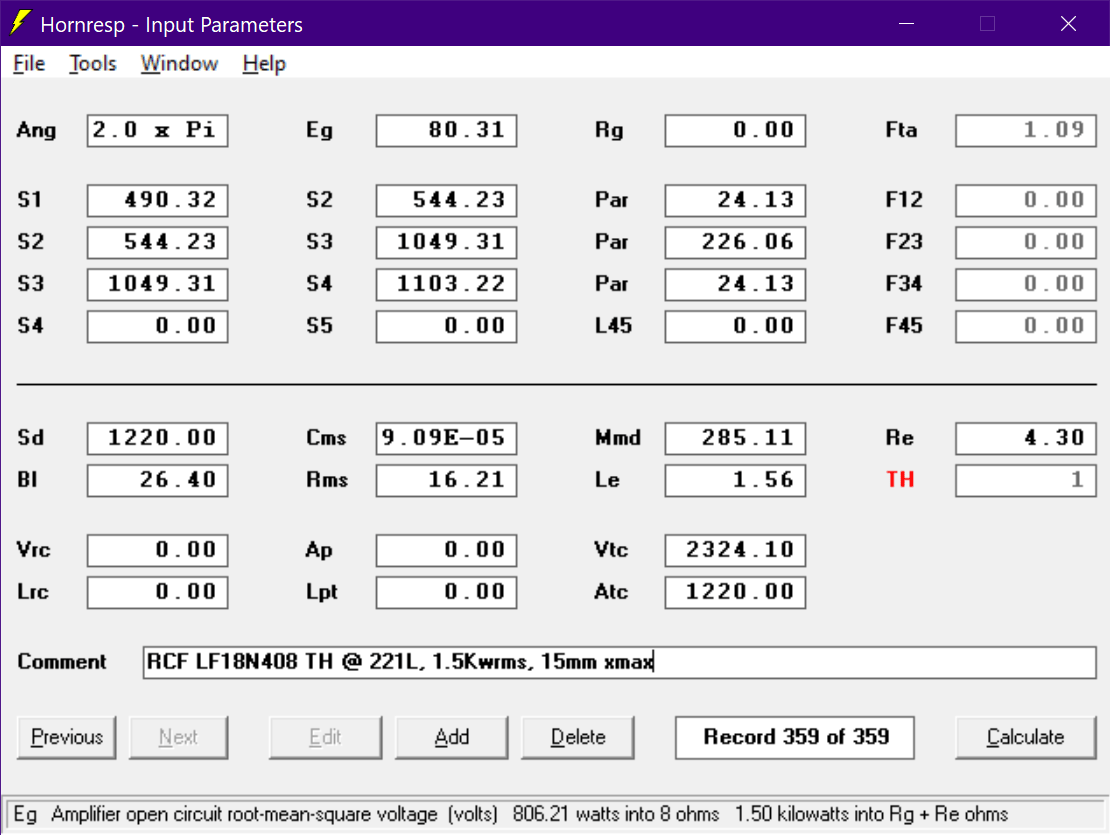Click the F23 field
Screen dimensions: 1110x835
(1026, 242)
